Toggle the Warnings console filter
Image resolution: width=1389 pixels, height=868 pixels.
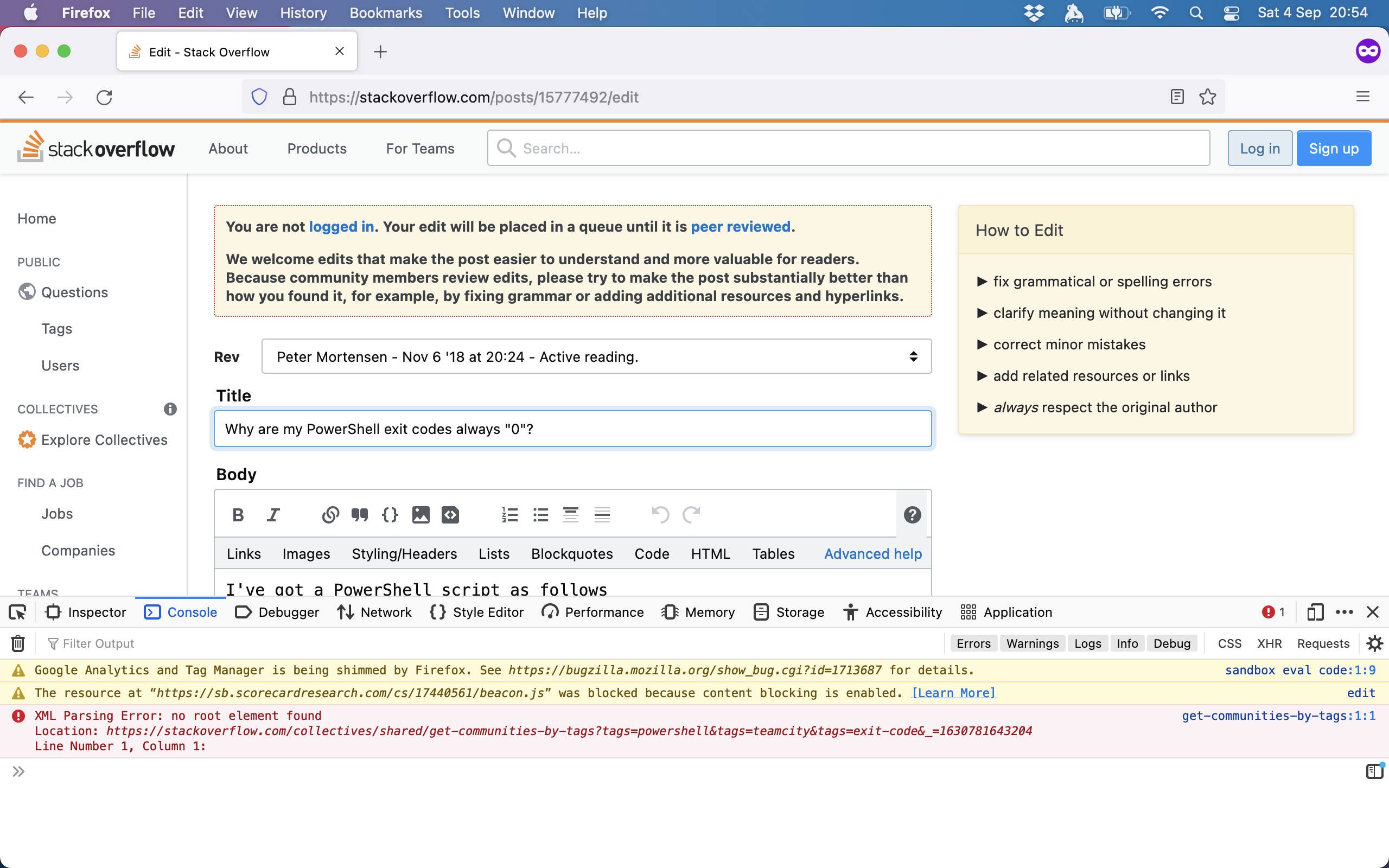click(x=1033, y=643)
